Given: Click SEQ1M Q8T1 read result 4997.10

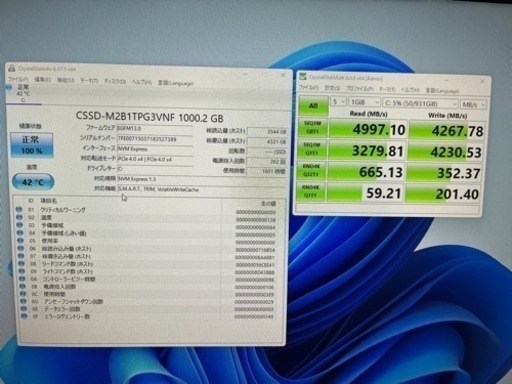Looking at the screenshot, I should [368, 129].
